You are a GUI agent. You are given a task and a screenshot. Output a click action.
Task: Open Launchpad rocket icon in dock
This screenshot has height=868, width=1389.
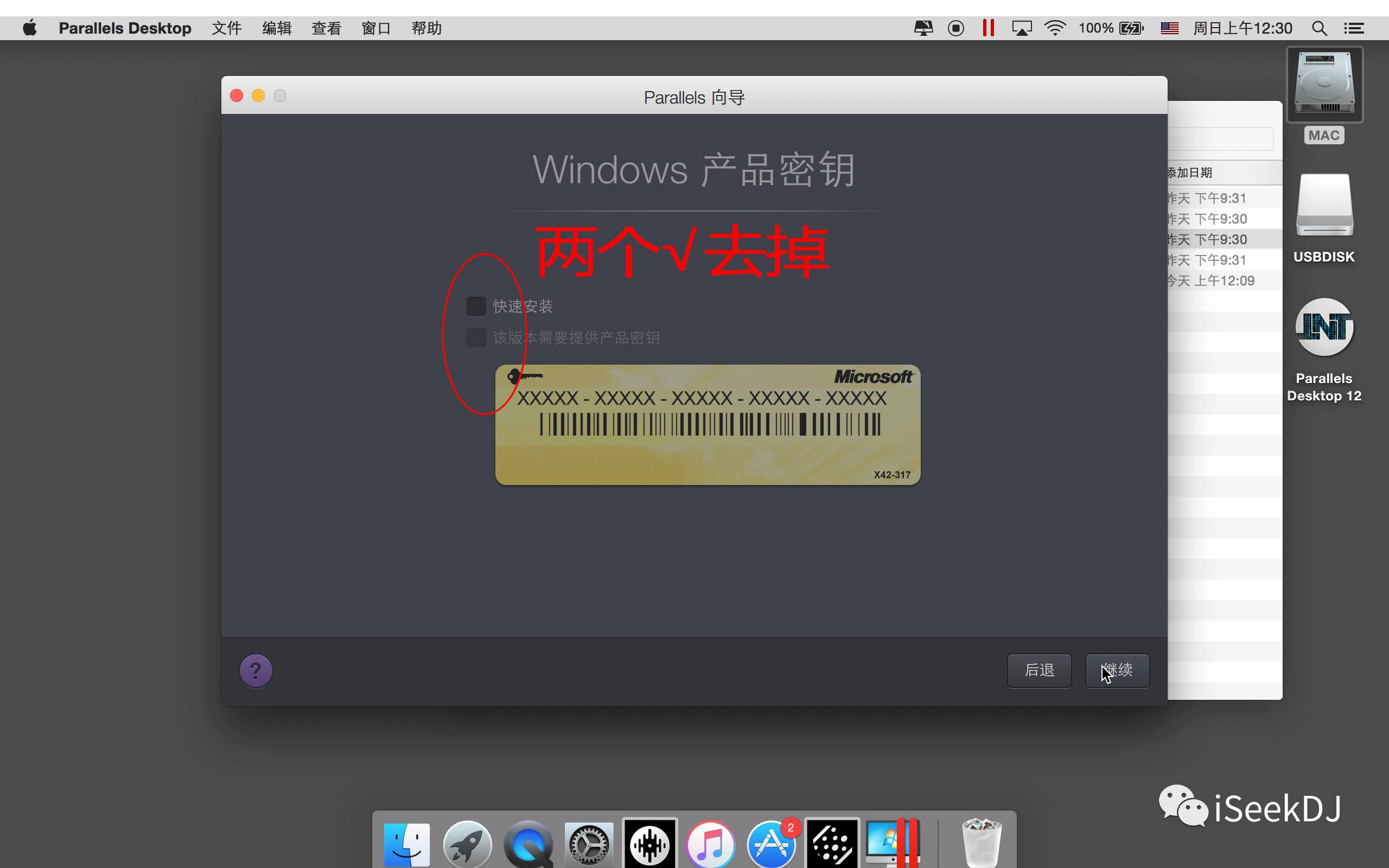pos(467,845)
